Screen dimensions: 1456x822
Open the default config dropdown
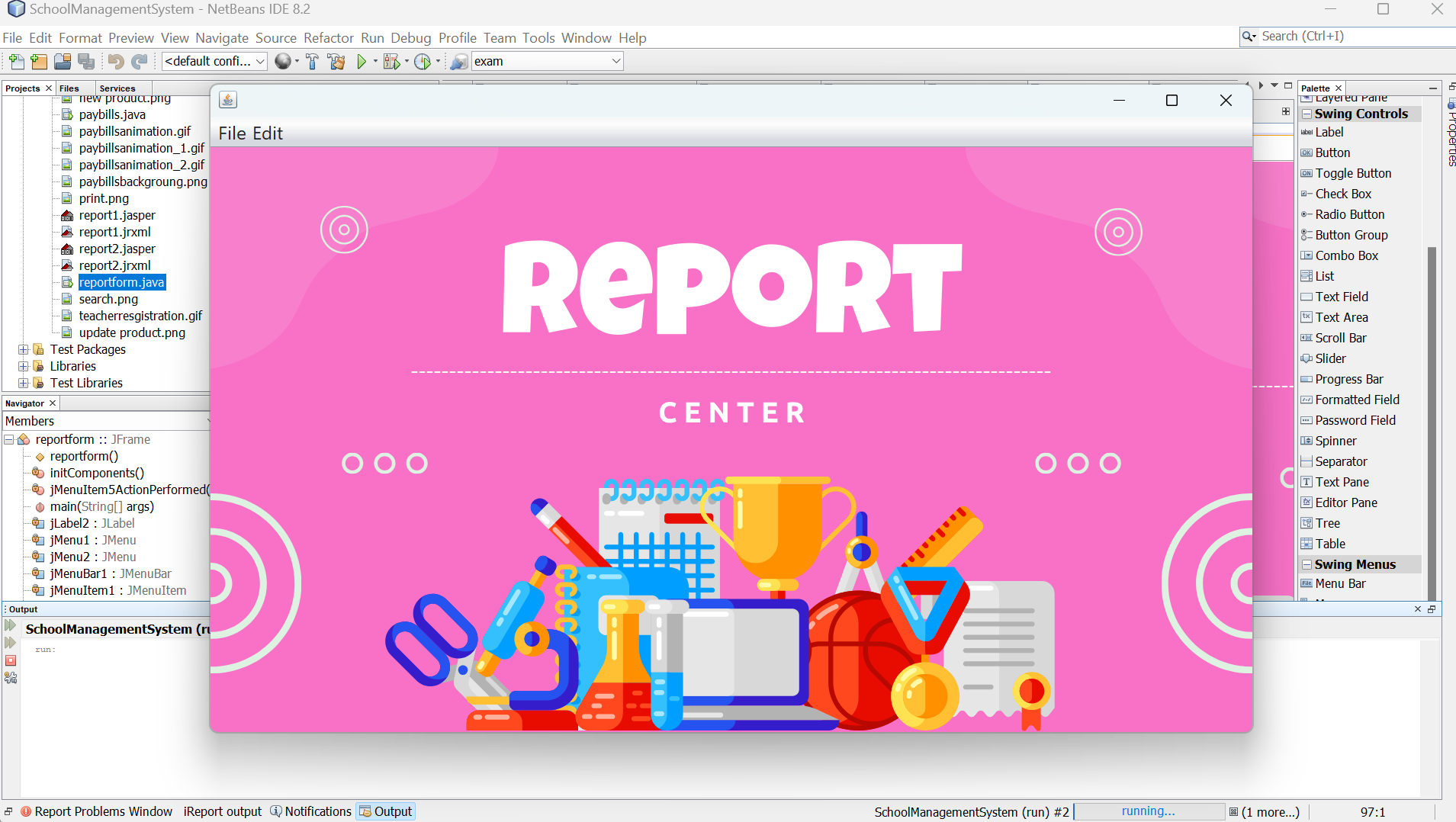tap(214, 62)
